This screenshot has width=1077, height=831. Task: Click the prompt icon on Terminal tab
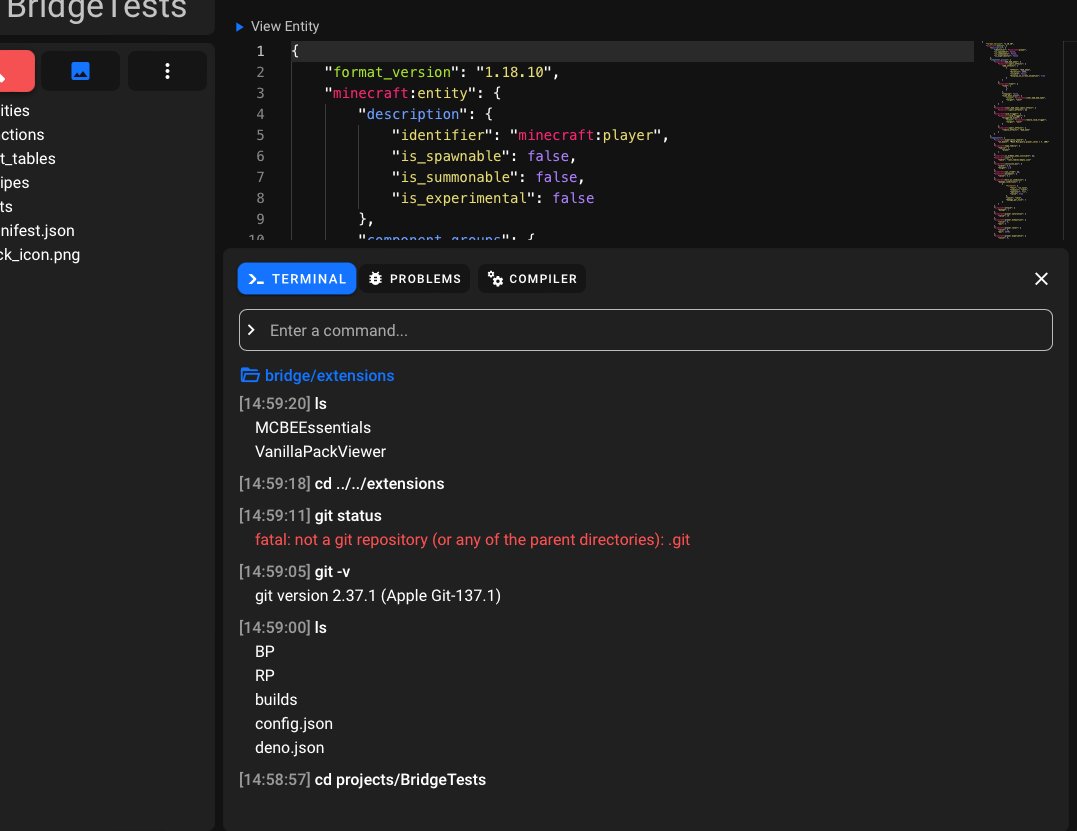(x=256, y=279)
